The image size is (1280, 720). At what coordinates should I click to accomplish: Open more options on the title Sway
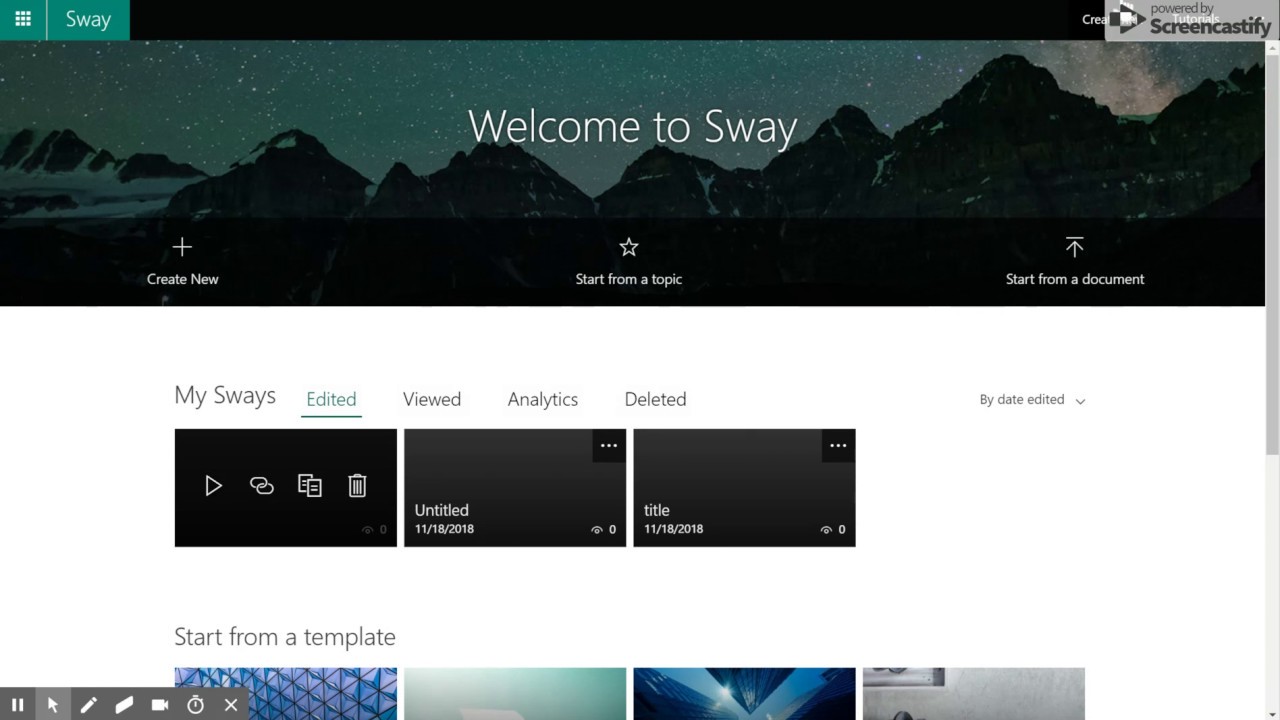[838, 446]
